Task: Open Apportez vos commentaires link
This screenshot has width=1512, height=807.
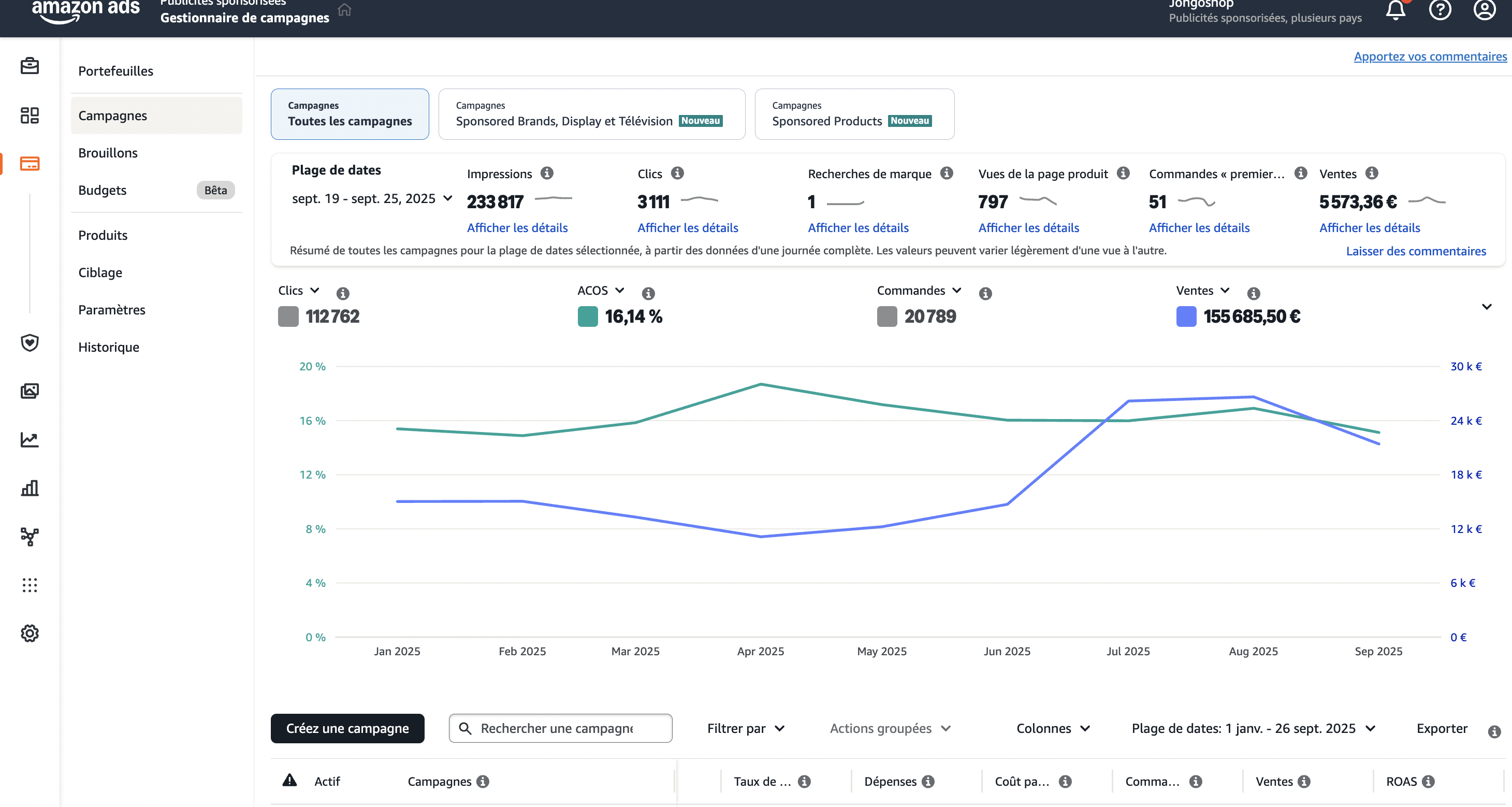Action: click(x=1430, y=56)
